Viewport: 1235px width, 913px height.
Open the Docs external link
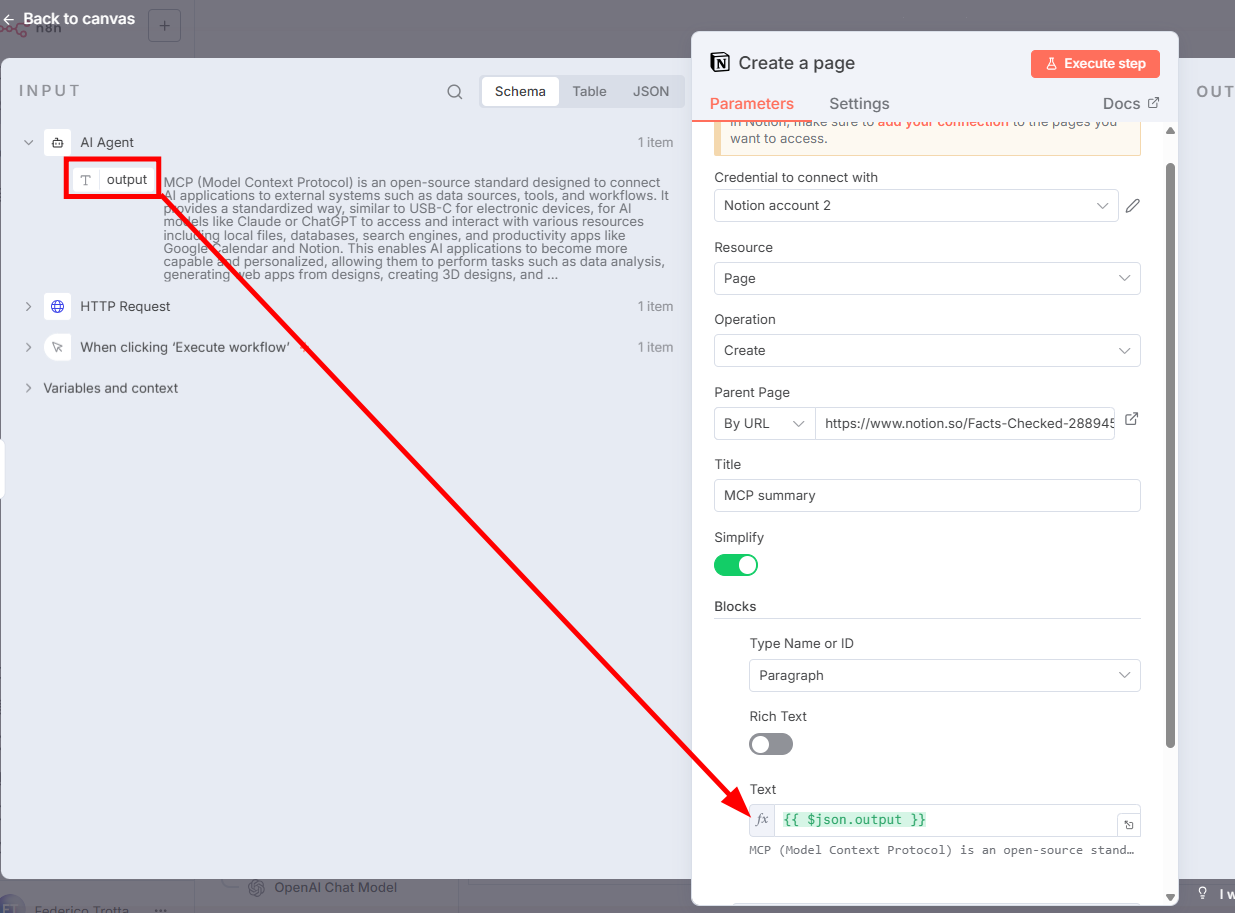(1131, 104)
